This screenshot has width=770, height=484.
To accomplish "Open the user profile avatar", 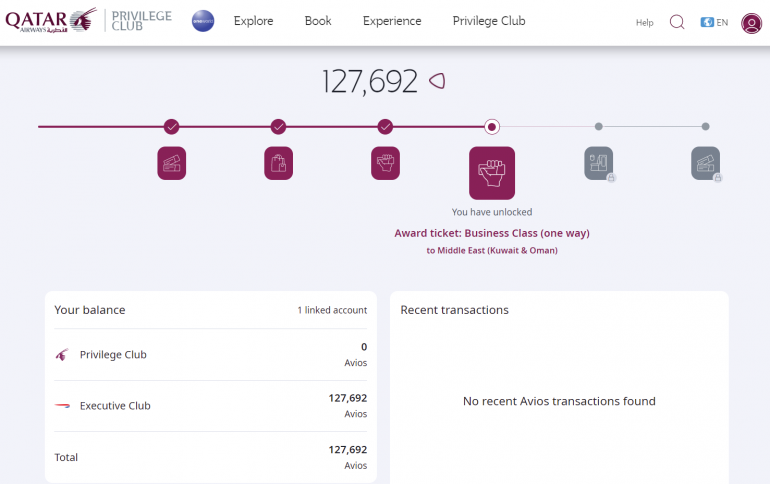I will click(751, 23).
